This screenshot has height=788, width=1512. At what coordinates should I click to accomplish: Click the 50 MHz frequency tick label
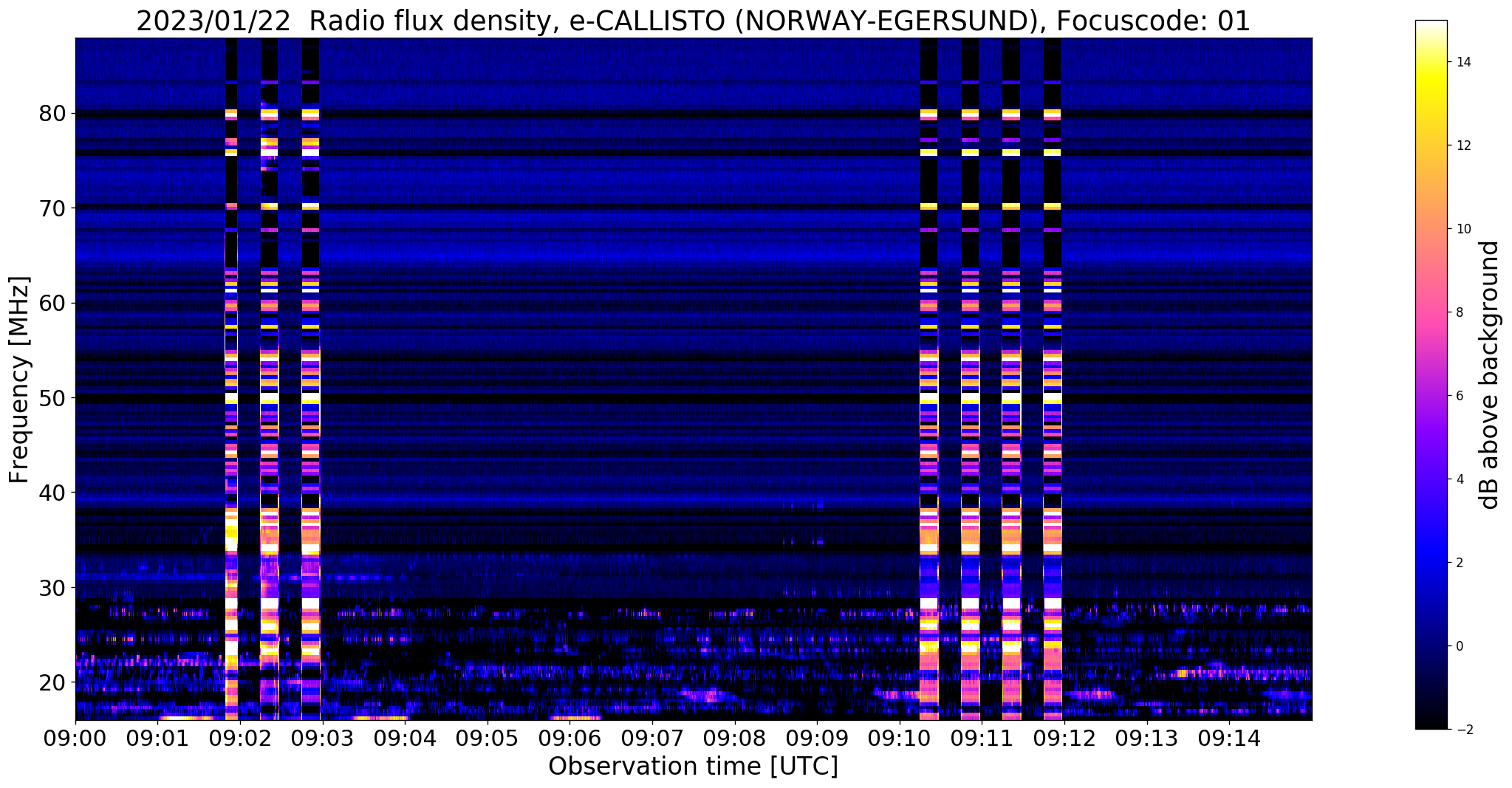pyautogui.click(x=52, y=398)
